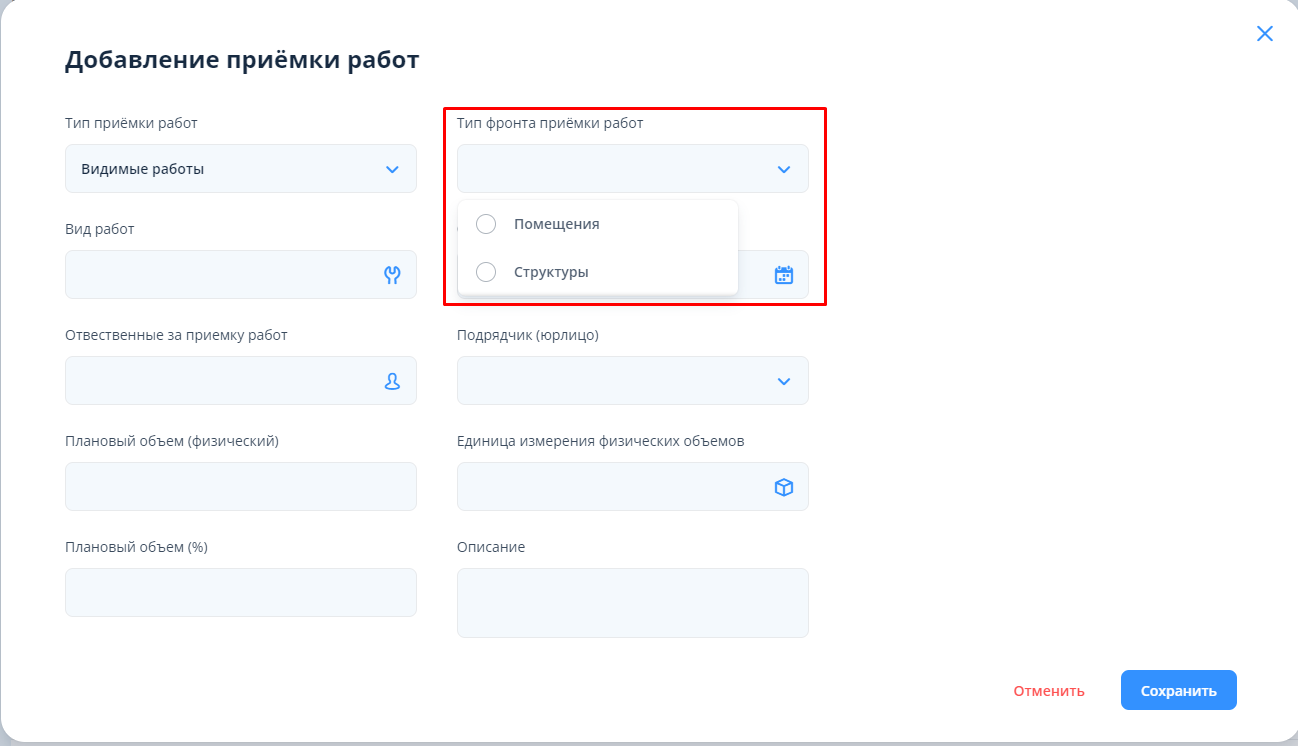Click the empty Тип фронта приёмки работ field

click(x=610, y=169)
